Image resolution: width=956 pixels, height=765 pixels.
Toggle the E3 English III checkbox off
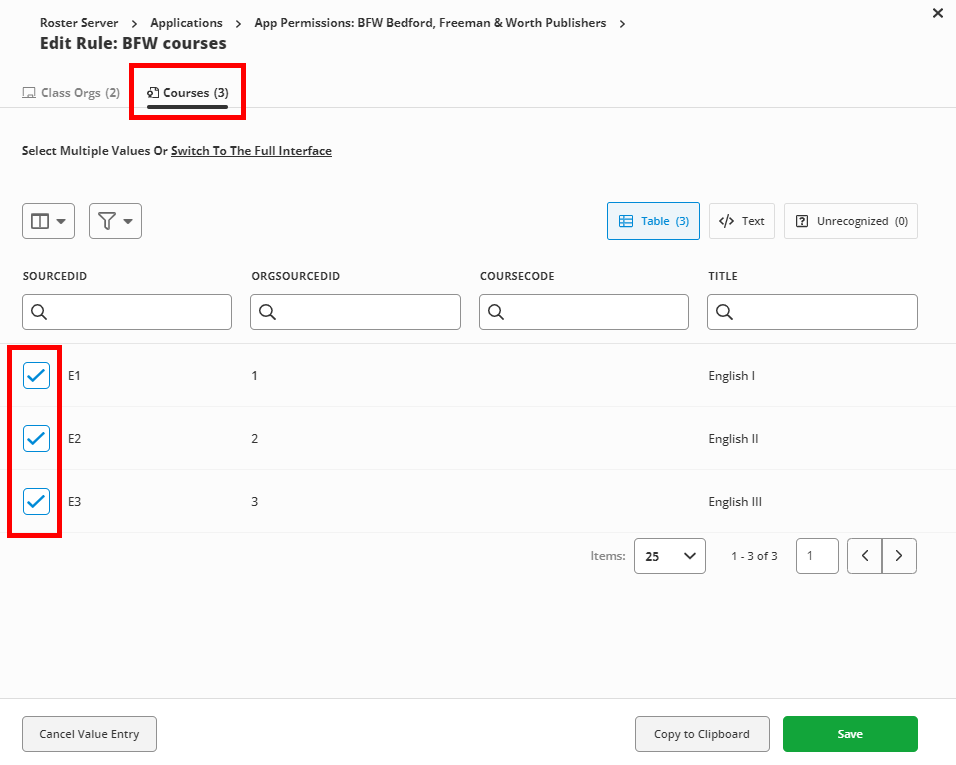tap(36, 501)
